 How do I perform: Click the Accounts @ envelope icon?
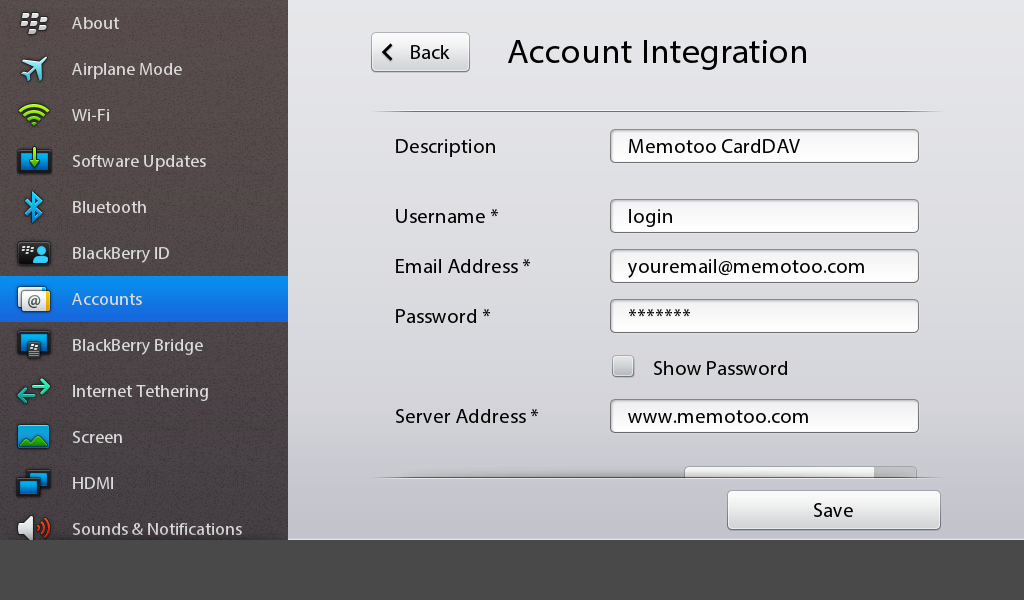coord(34,299)
